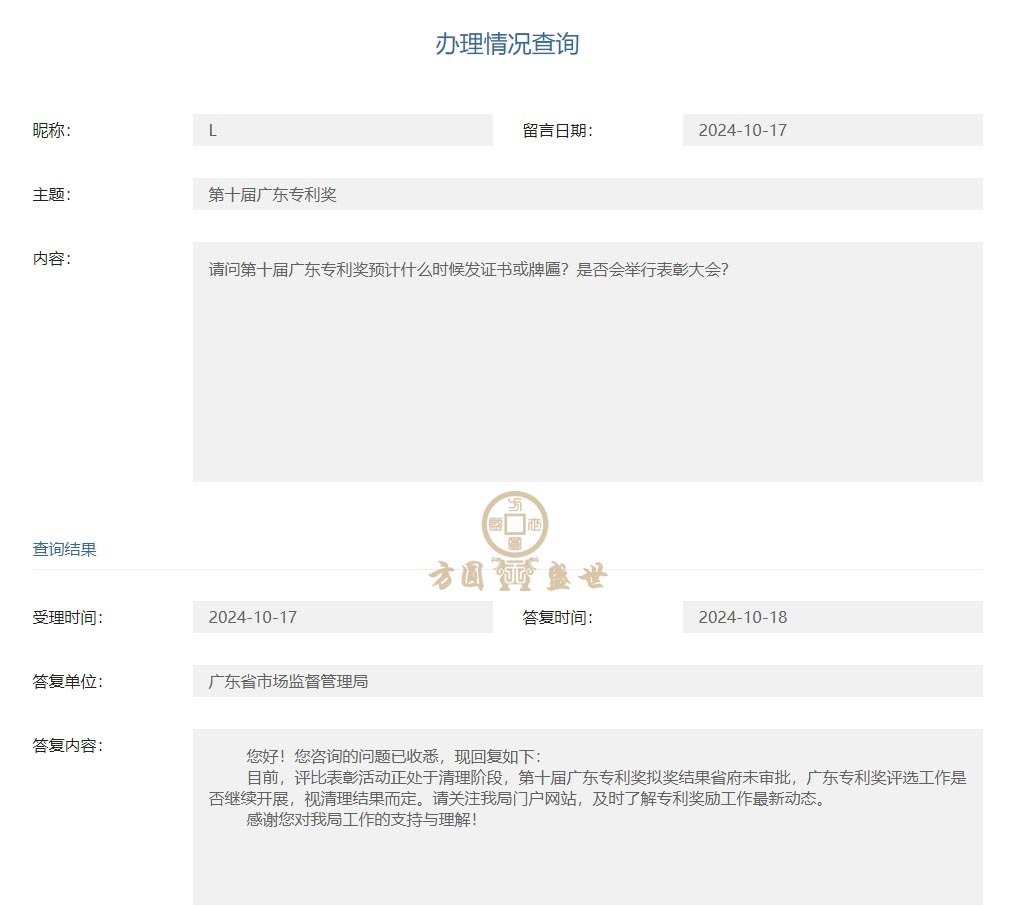Click the 办理情况查询 page title
Viewport: 1036px width, 905px height.
coord(507,44)
